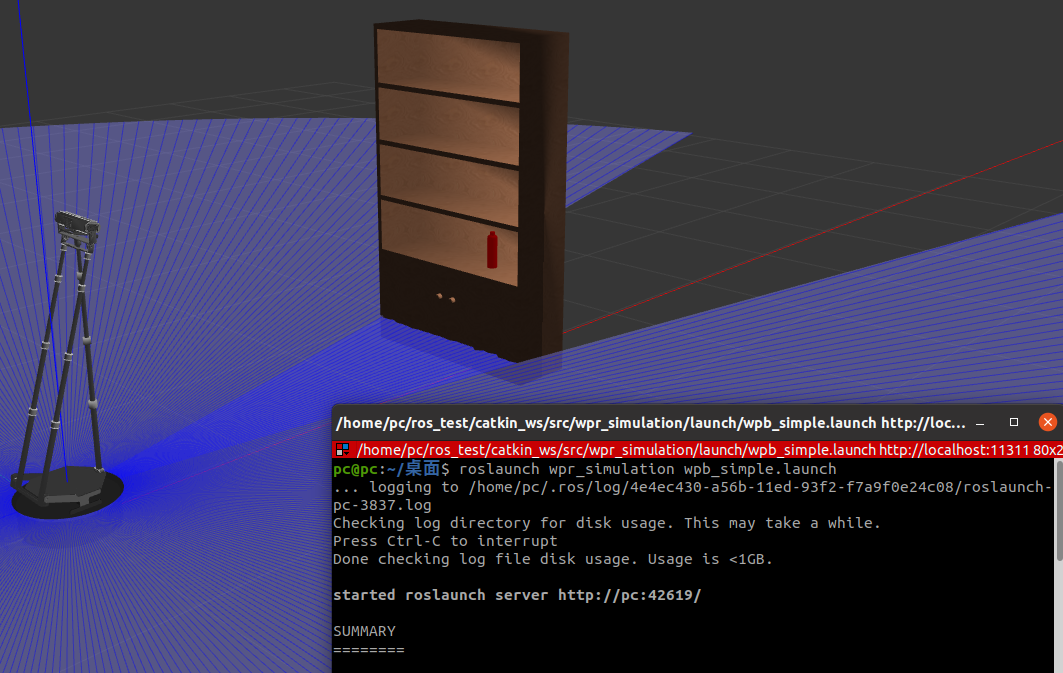Click the terminal vertical scrollbar

coord(1059,510)
